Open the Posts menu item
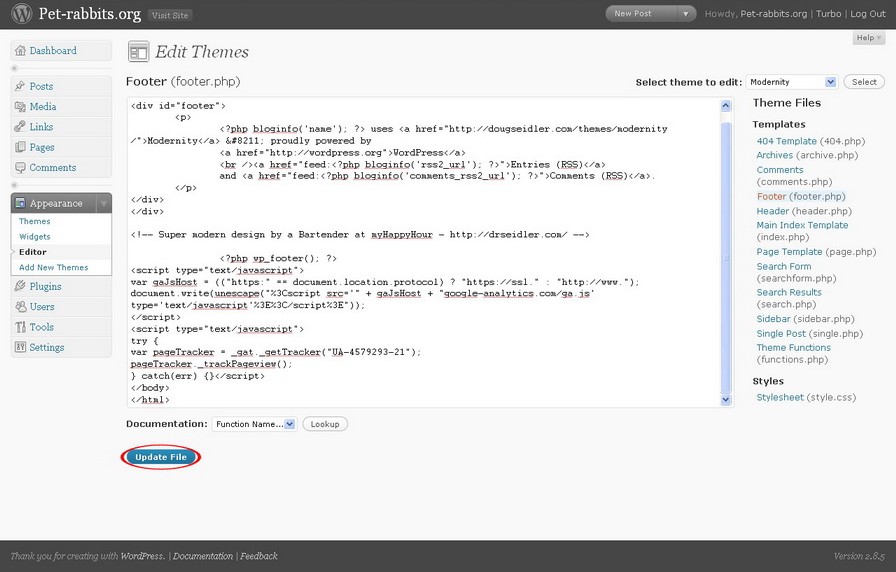 [41, 86]
